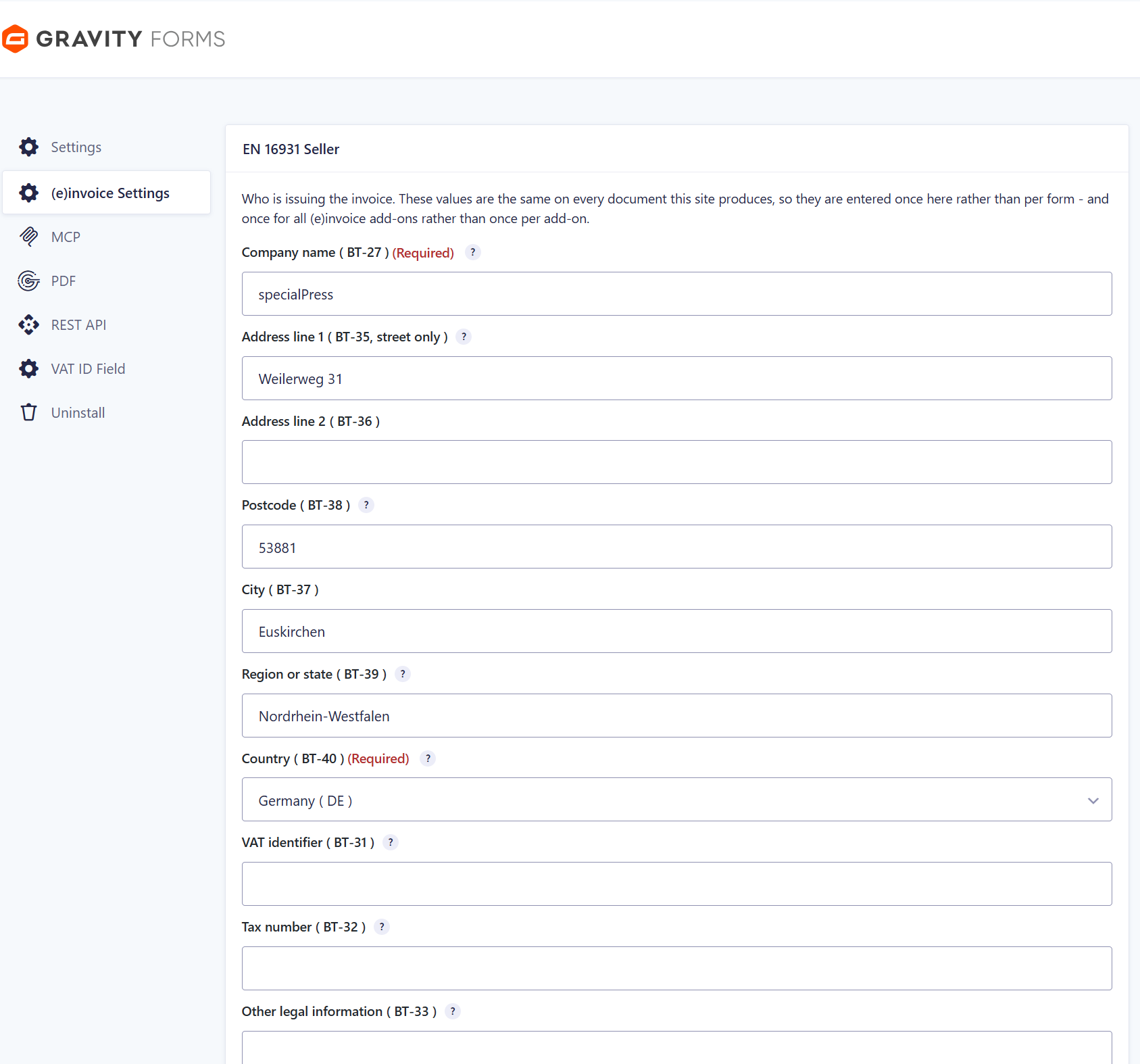Select the REST API icon
1140x1064 pixels.
click(28, 324)
